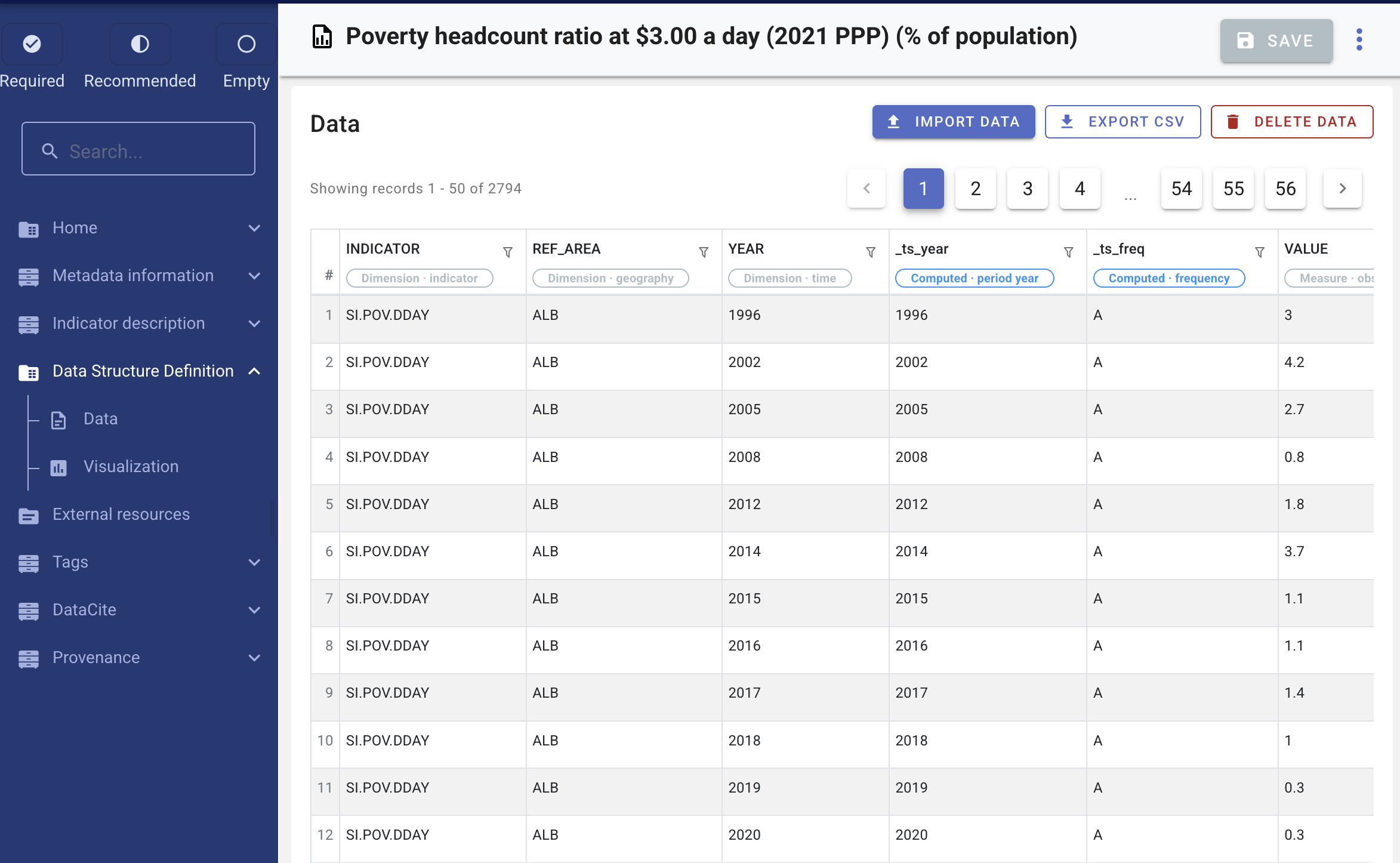The image size is (1400, 863).
Task: Expand Indicator description chevron
Action: [254, 323]
